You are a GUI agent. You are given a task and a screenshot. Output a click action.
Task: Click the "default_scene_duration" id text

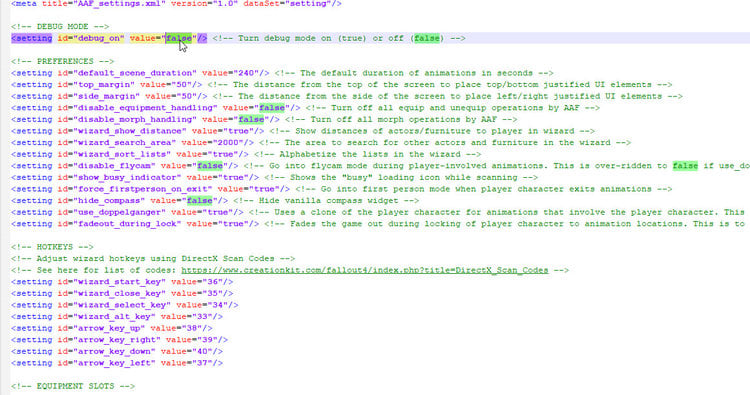(x=135, y=73)
